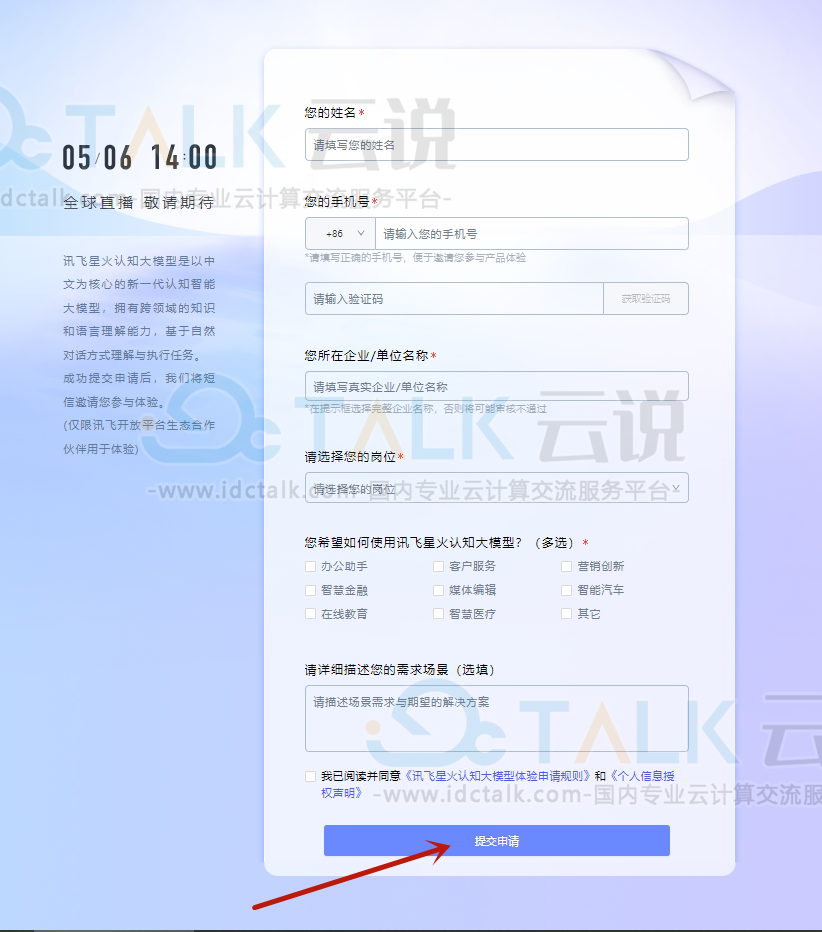
Task: Check the 在线教育 checkbox
Action: click(310, 613)
